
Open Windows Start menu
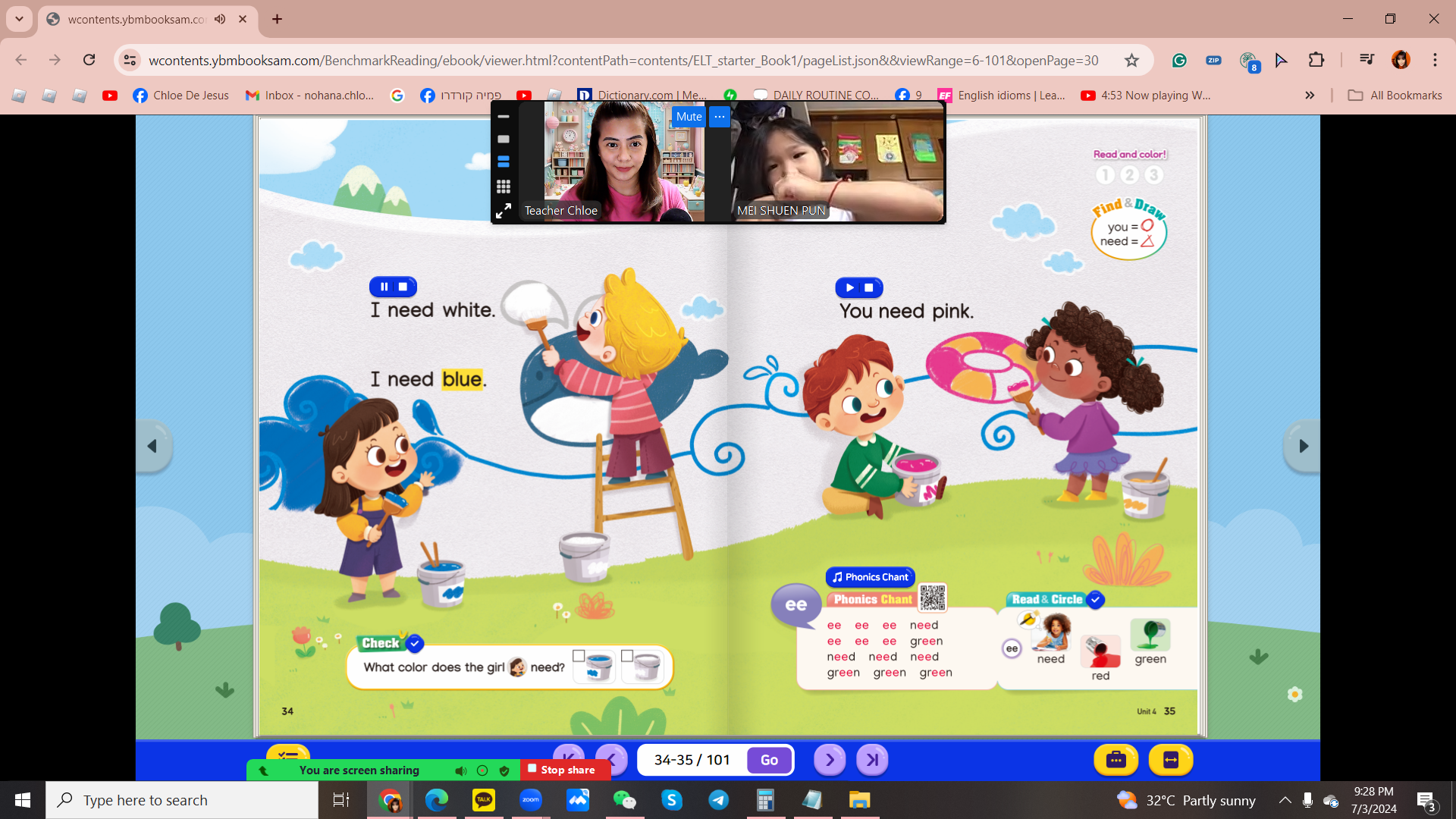(23, 800)
